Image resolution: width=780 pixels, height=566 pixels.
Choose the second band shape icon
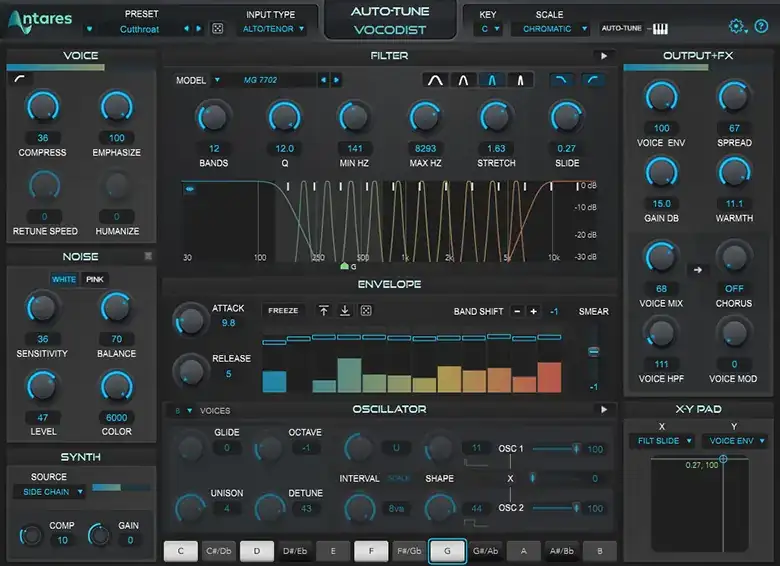[463, 80]
